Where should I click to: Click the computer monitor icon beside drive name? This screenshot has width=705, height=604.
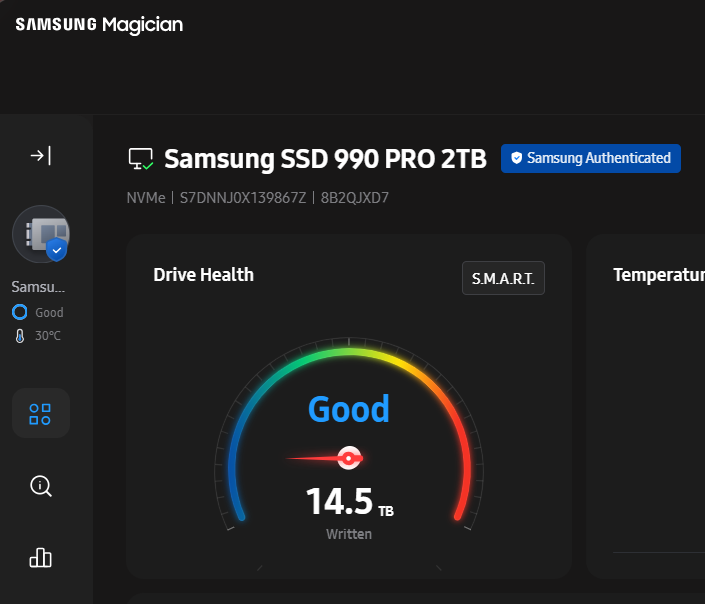click(x=141, y=159)
